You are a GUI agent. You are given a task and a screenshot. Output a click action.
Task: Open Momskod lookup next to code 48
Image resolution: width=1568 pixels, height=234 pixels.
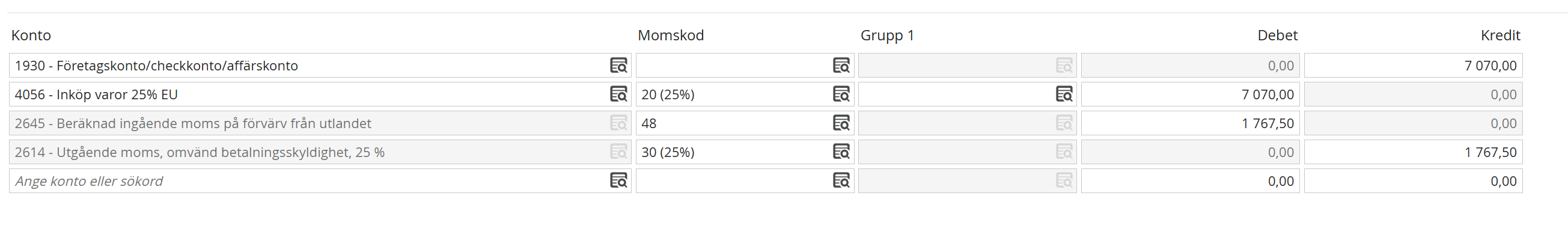click(841, 123)
